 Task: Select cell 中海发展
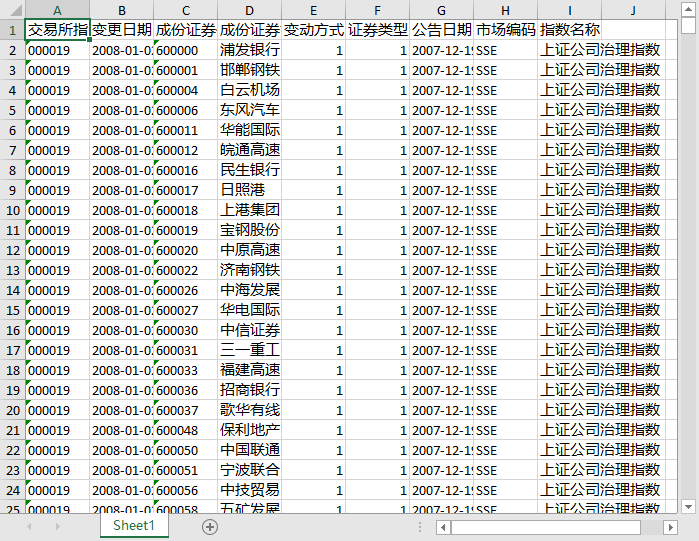pos(249,290)
